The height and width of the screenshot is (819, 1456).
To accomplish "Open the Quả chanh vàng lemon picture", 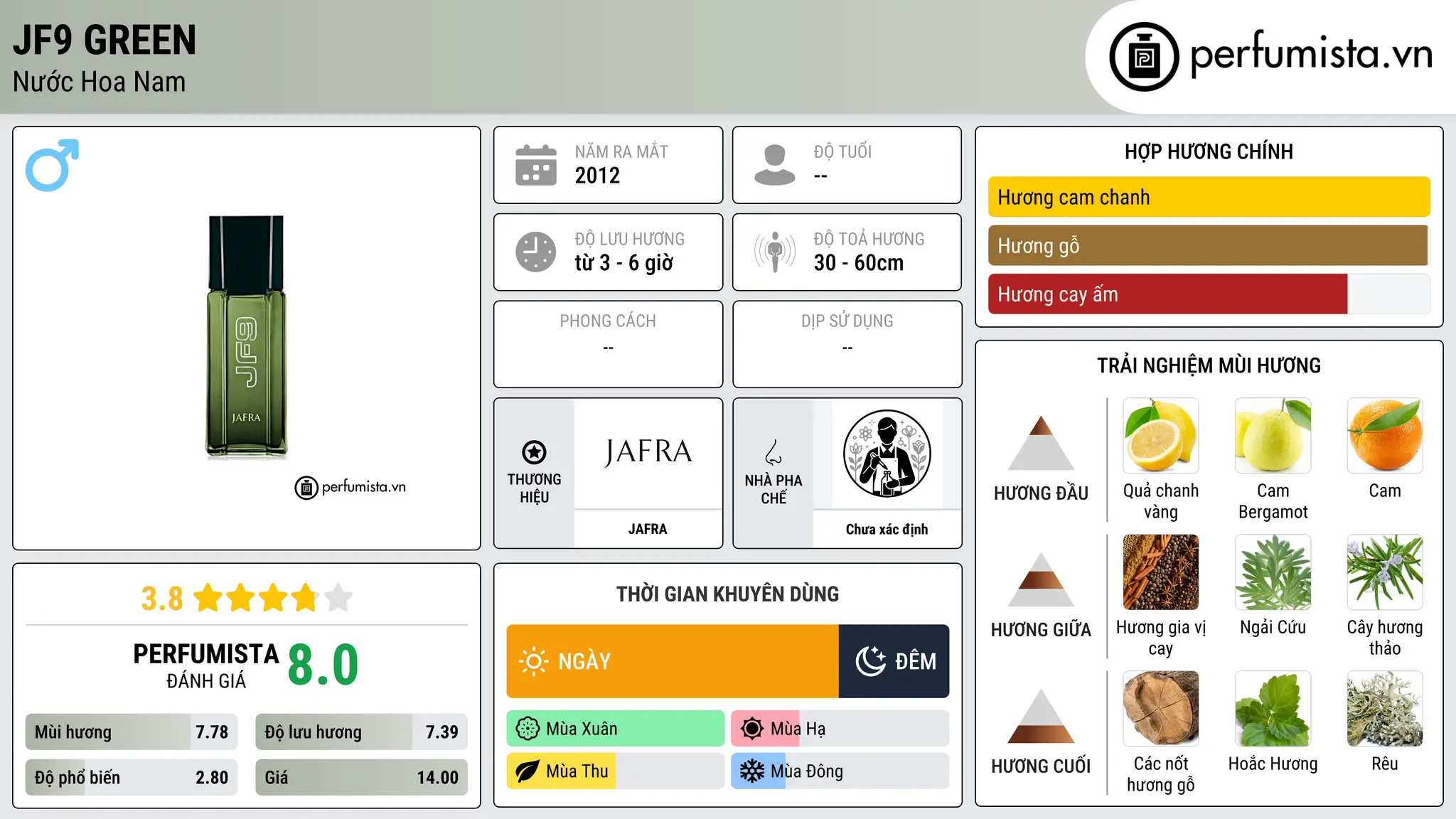I will tap(1160, 436).
